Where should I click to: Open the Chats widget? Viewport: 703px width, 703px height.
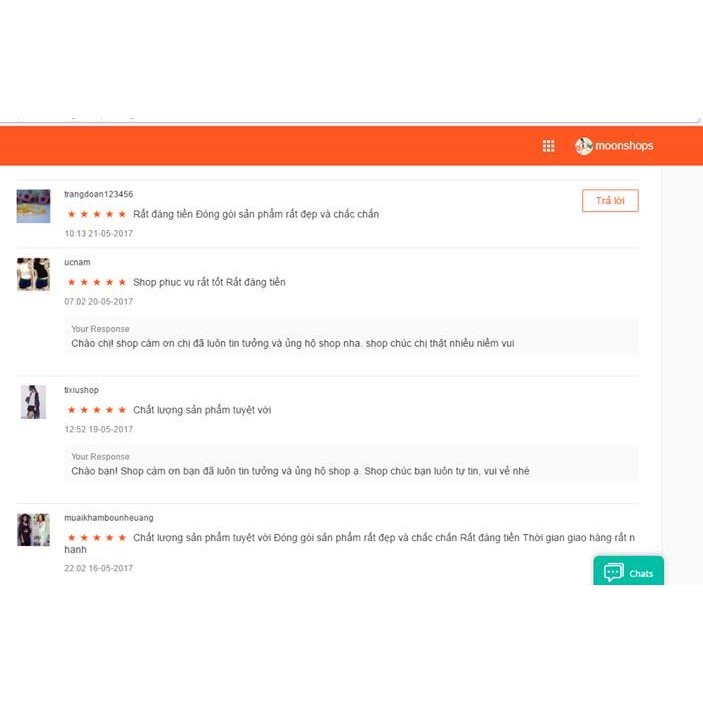point(629,572)
